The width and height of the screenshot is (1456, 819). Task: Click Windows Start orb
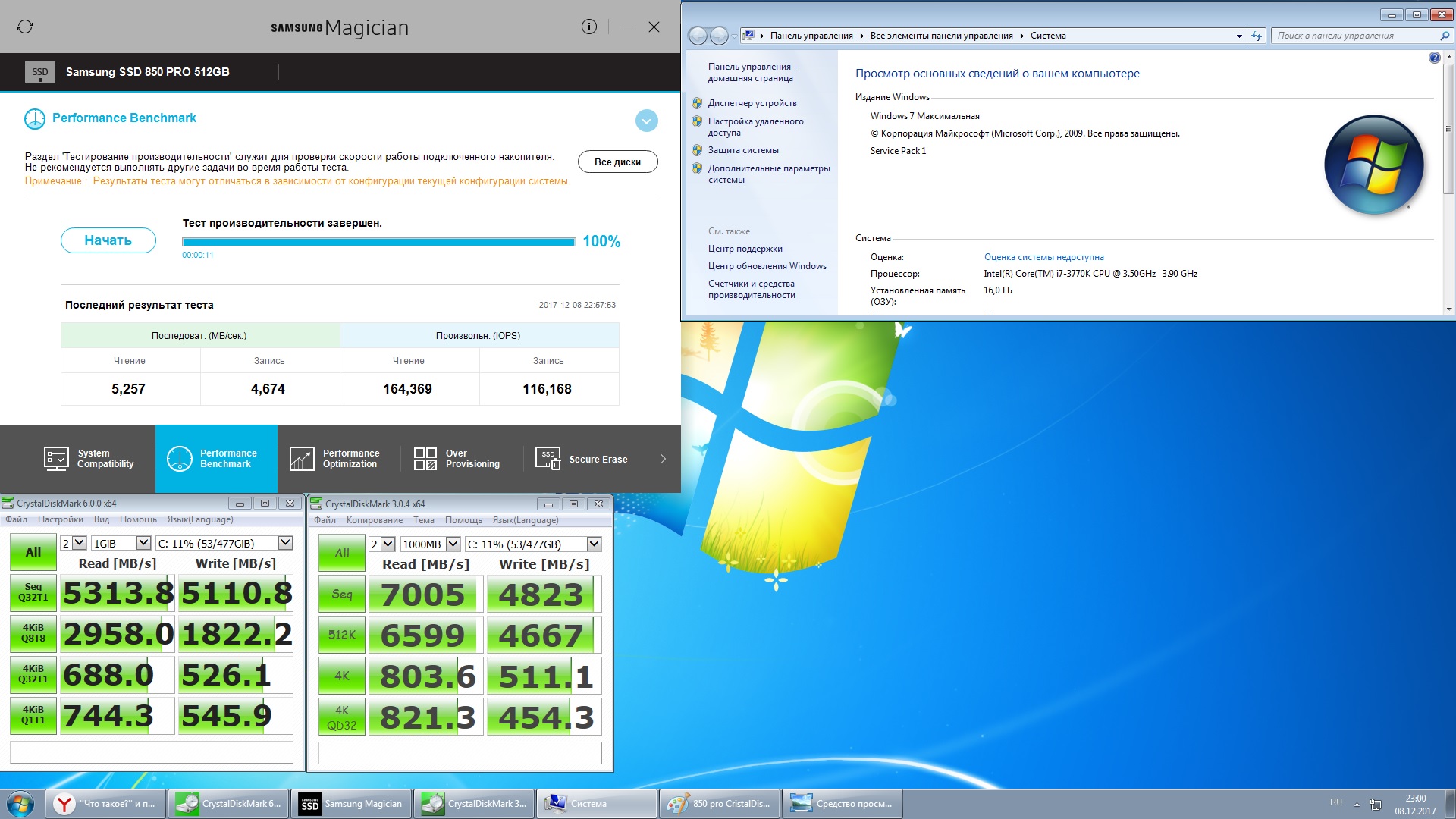pyautogui.click(x=20, y=804)
